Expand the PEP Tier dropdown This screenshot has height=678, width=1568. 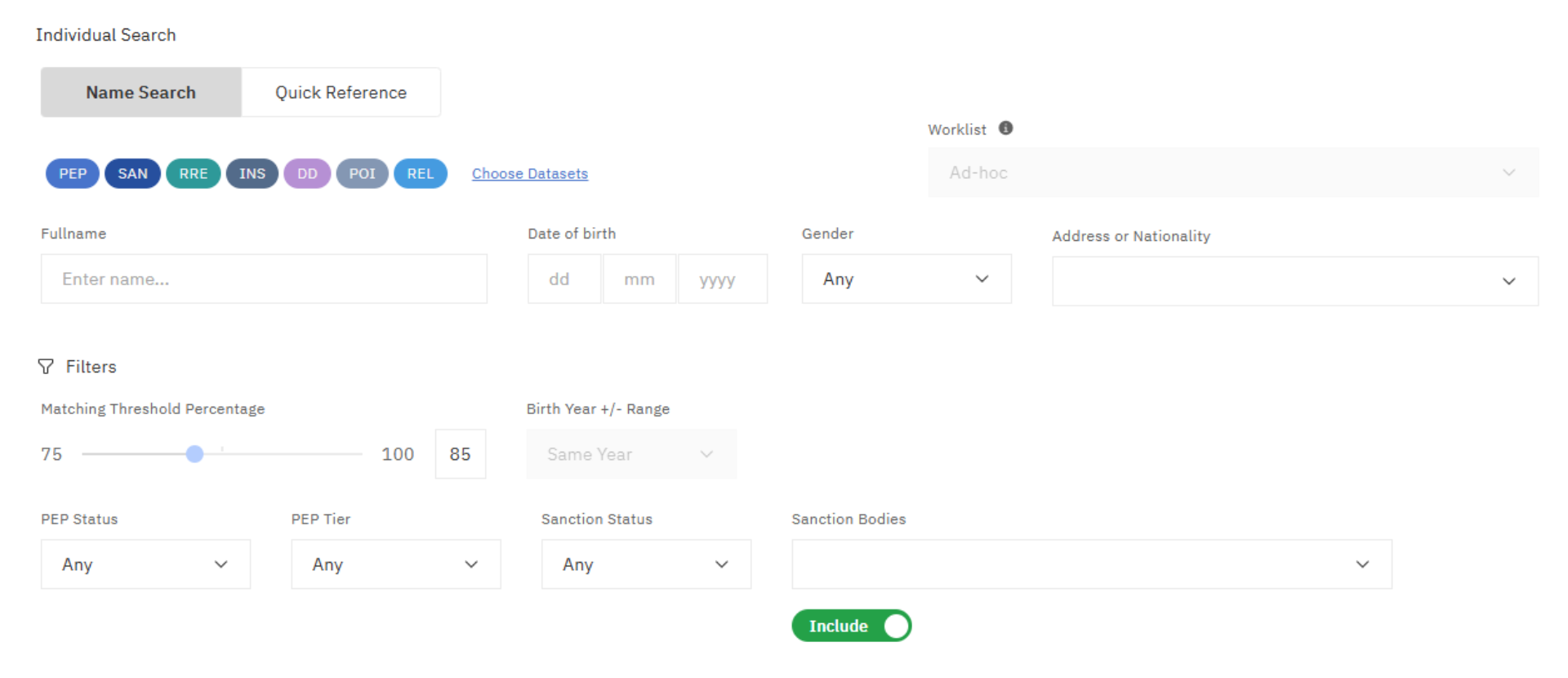[395, 564]
